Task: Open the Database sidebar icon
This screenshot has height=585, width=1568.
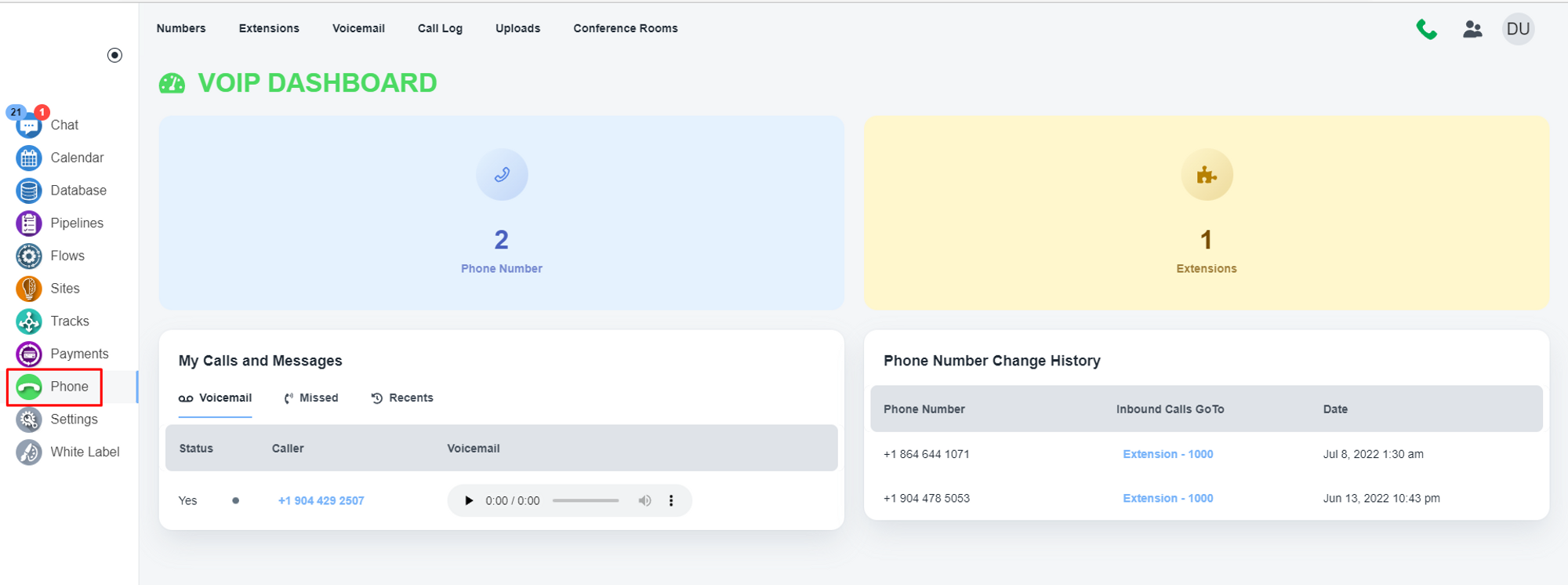Action: coord(29,191)
